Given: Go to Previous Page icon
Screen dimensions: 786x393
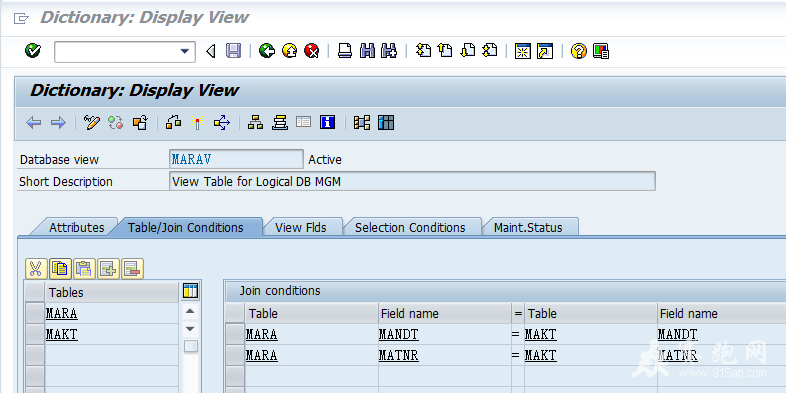Looking at the screenshot, I should tap(445, 51).
